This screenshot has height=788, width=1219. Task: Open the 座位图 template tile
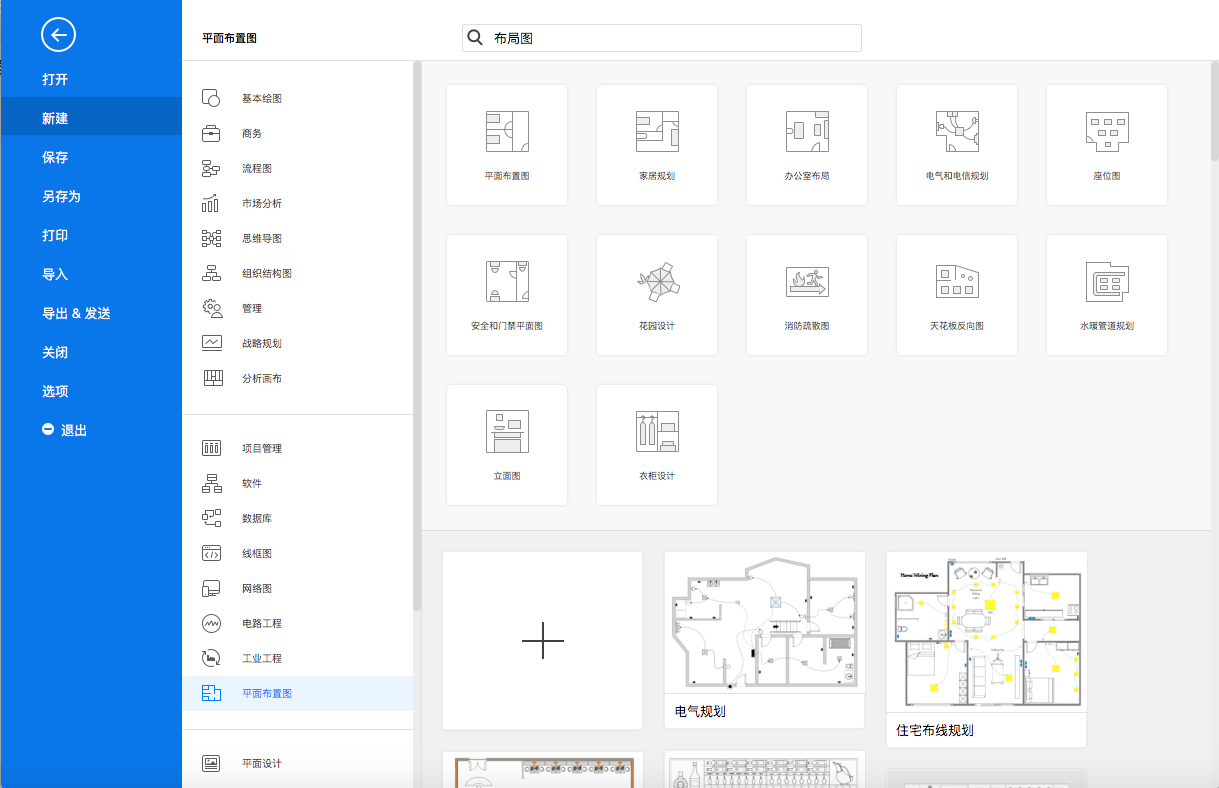[x=1107, y=145]
